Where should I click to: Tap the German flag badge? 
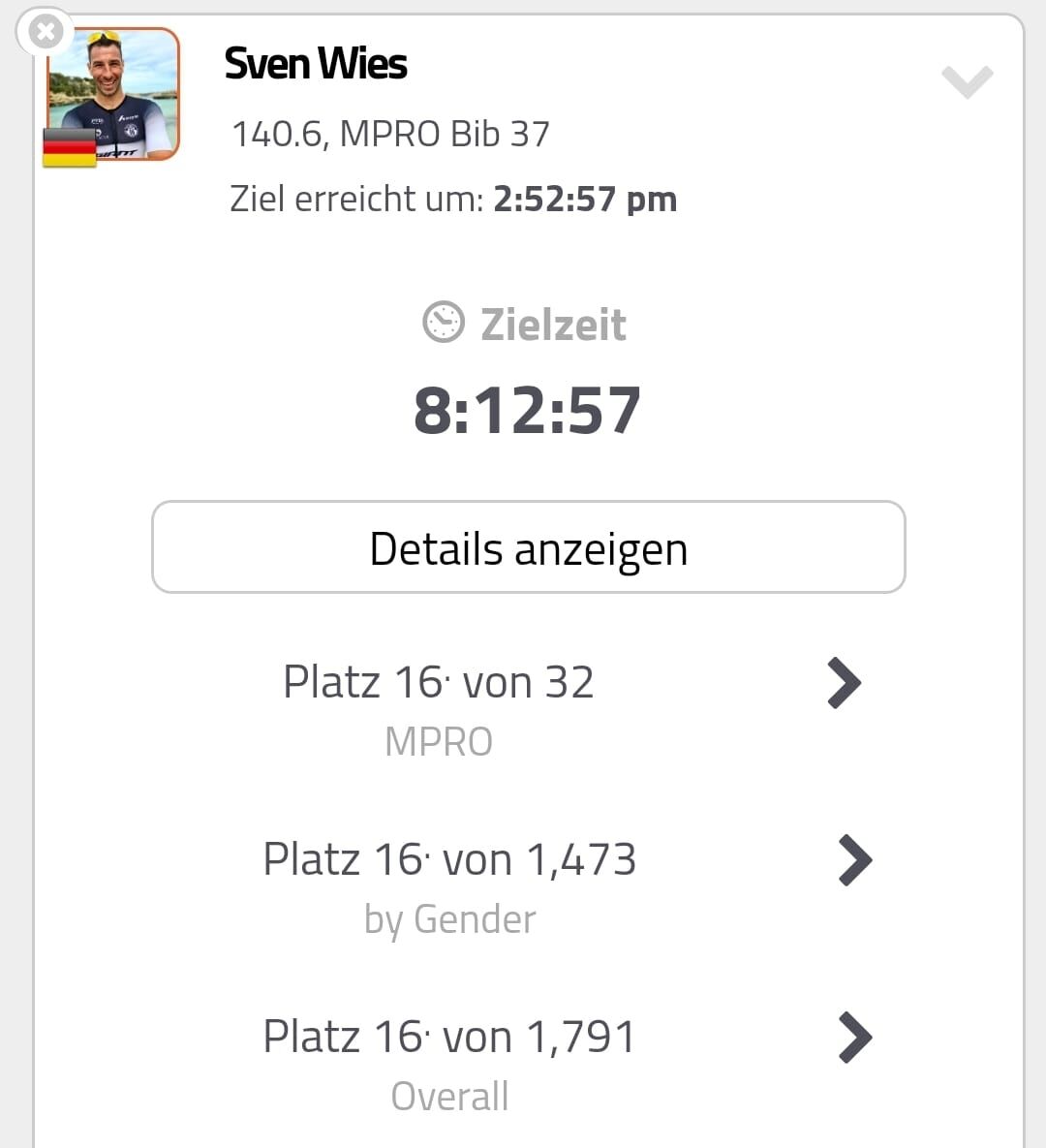coord(70,147)
